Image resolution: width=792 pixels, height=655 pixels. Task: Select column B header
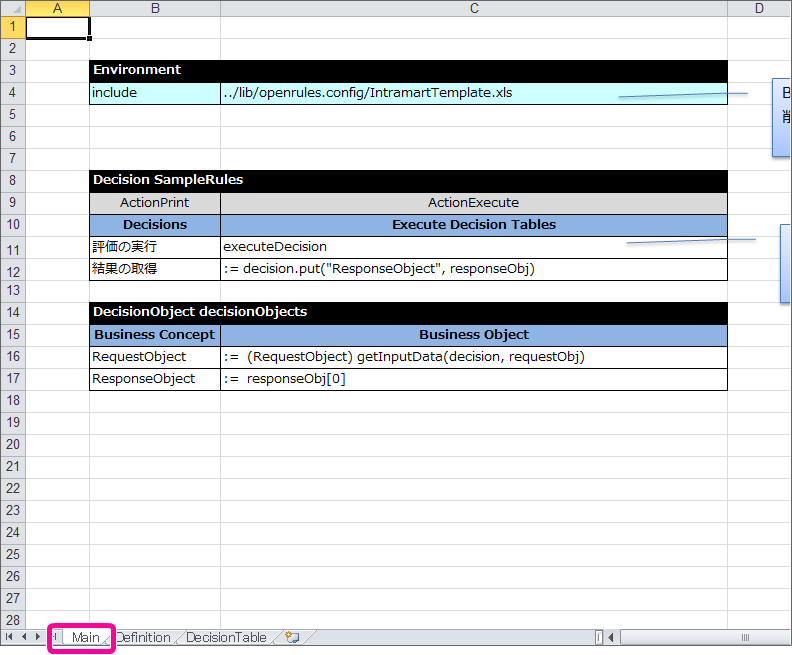pos(155,8)
